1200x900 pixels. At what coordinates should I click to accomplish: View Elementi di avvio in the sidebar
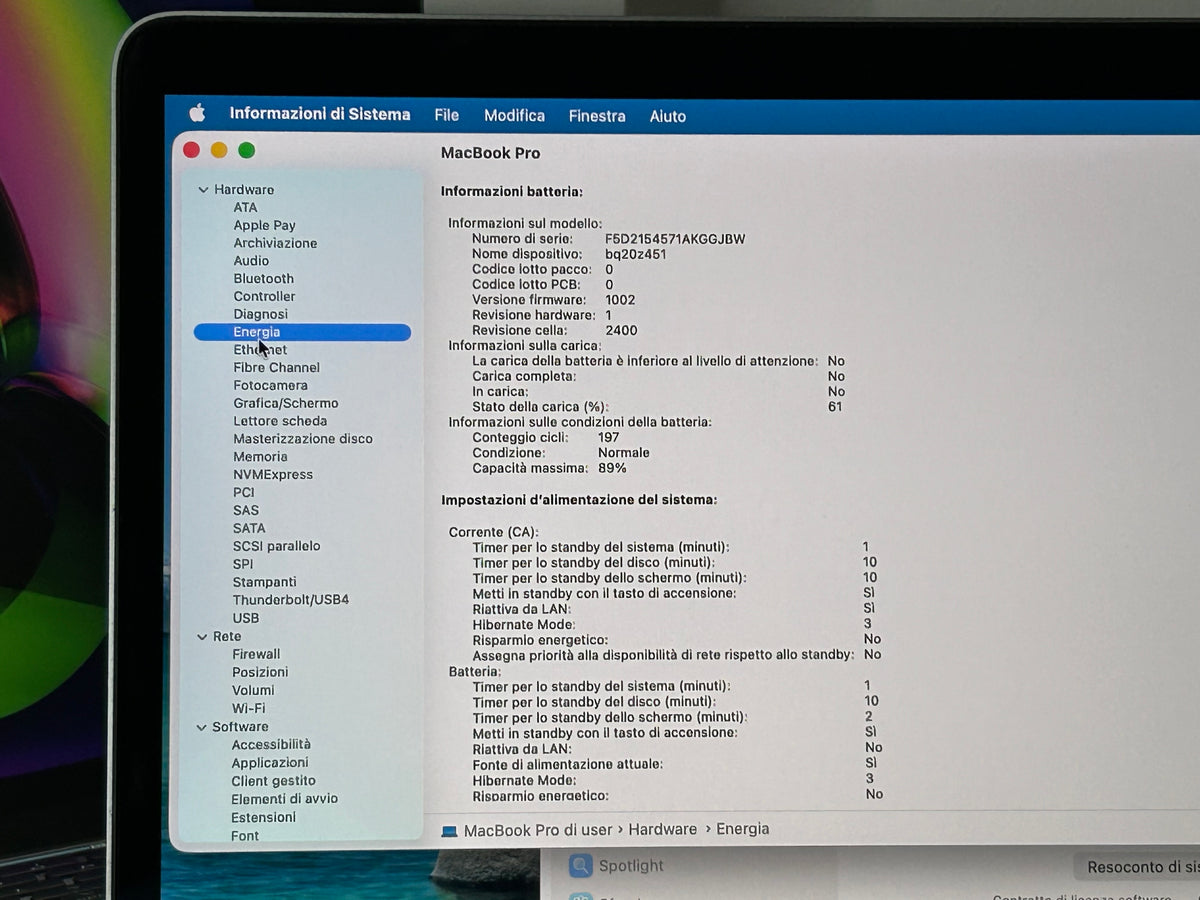coord(284,799)
